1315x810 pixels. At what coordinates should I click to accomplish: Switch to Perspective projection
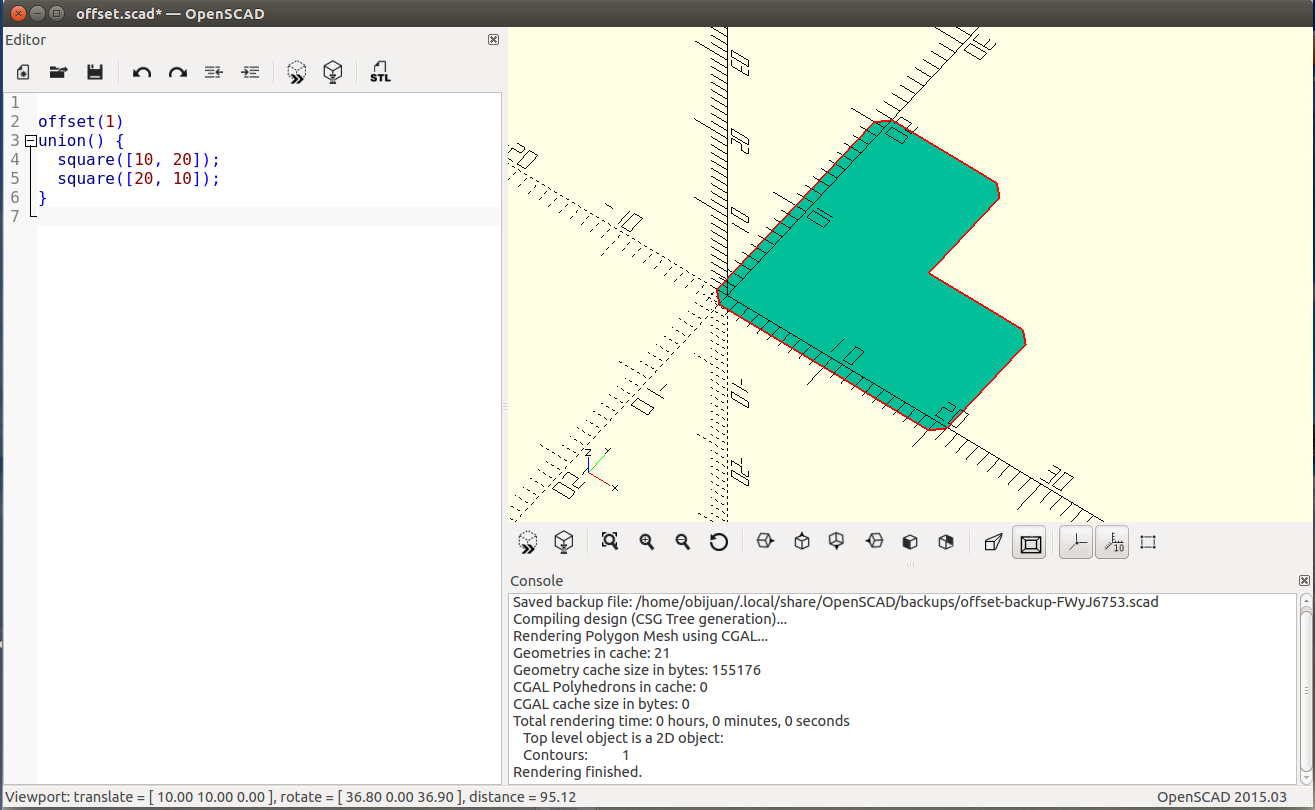(x=993, y=542)
